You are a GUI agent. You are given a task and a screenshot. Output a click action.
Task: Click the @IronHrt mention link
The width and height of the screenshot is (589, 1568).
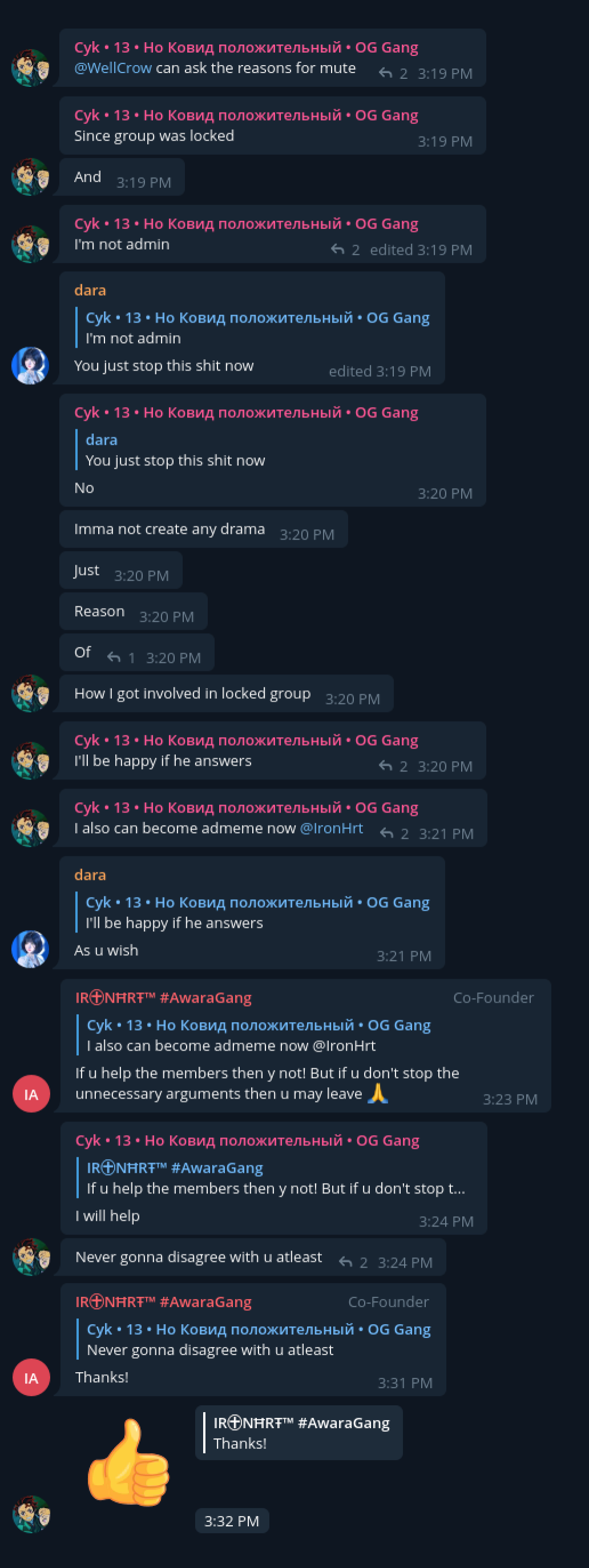click(332, 828)
